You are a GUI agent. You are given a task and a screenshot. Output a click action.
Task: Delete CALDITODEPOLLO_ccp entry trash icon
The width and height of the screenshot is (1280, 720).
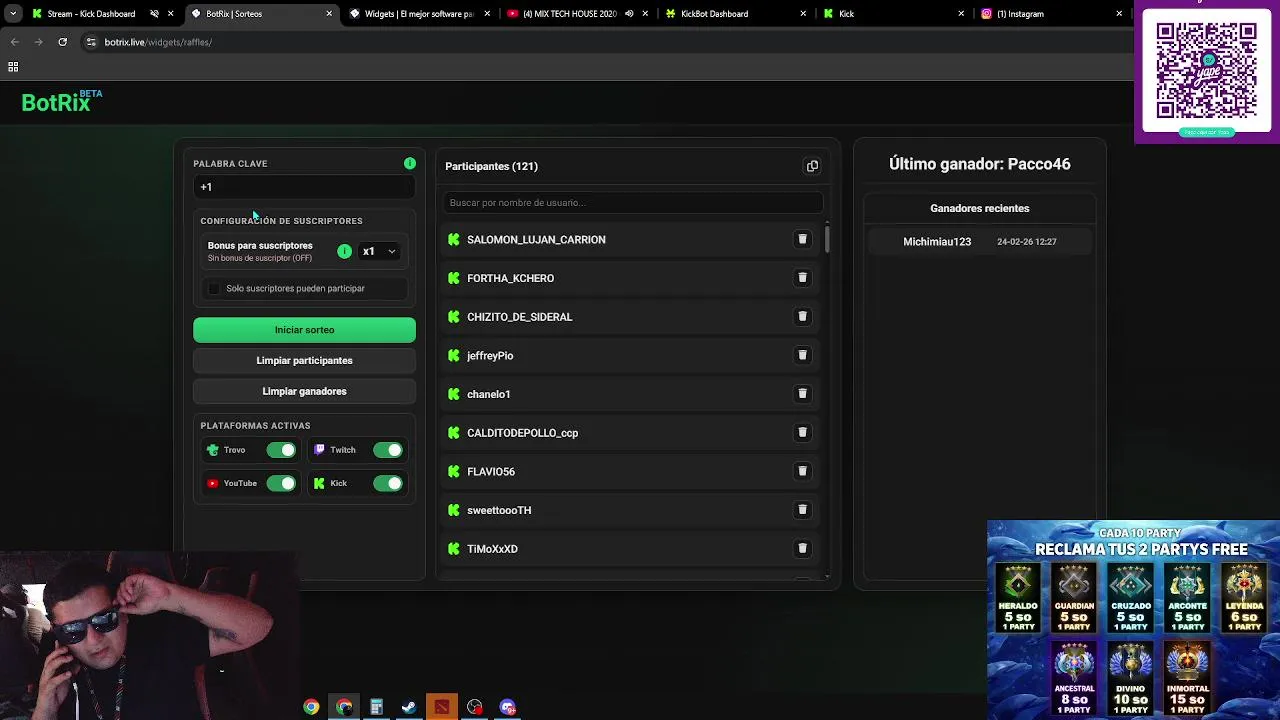click(802, 432)
